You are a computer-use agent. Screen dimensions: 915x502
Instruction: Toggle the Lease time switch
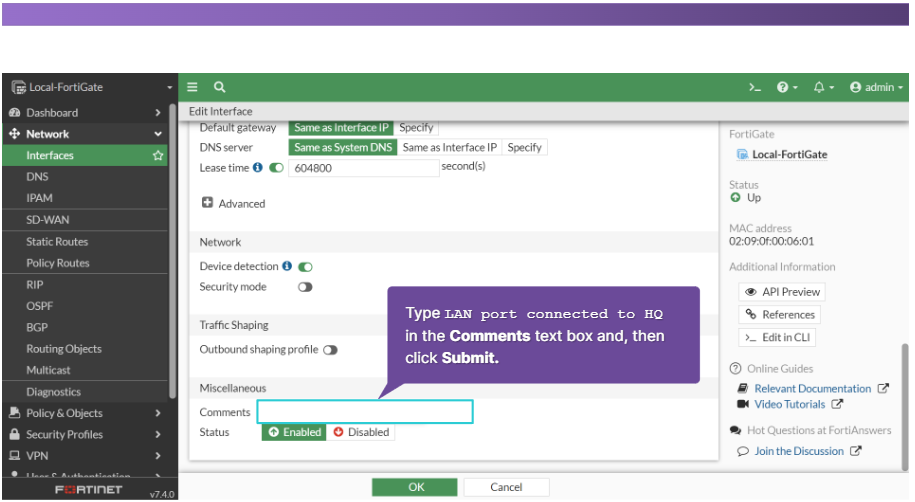point(276,168)
